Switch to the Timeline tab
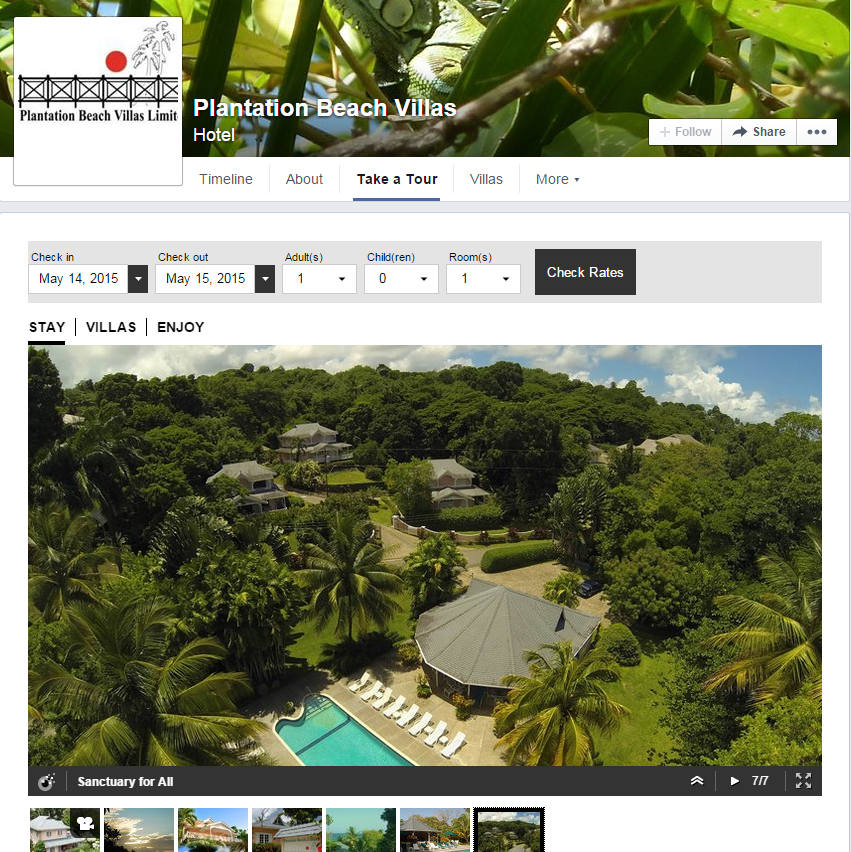851x852 pixels. pos(226,179)
